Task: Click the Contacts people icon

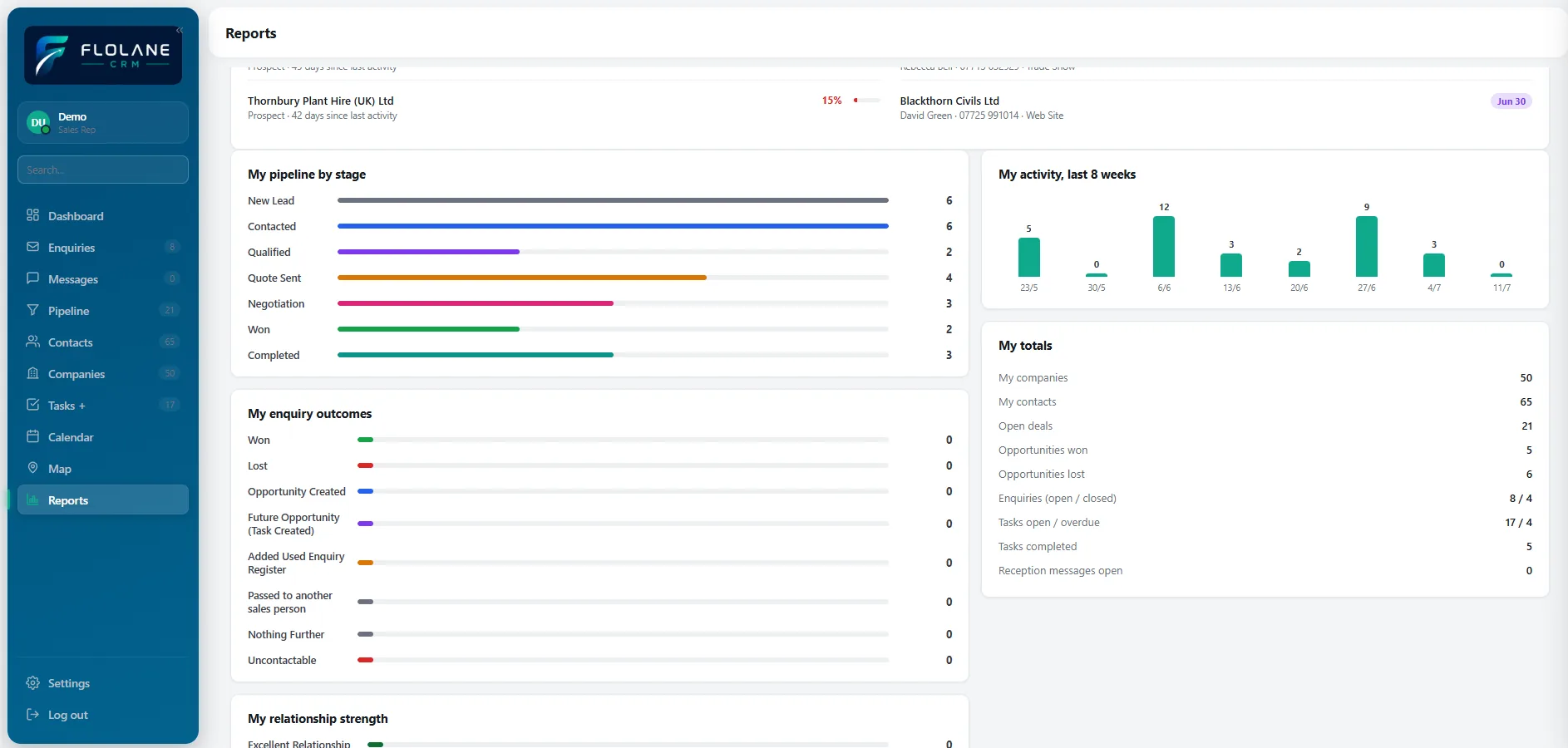Action: click(33, 342)
